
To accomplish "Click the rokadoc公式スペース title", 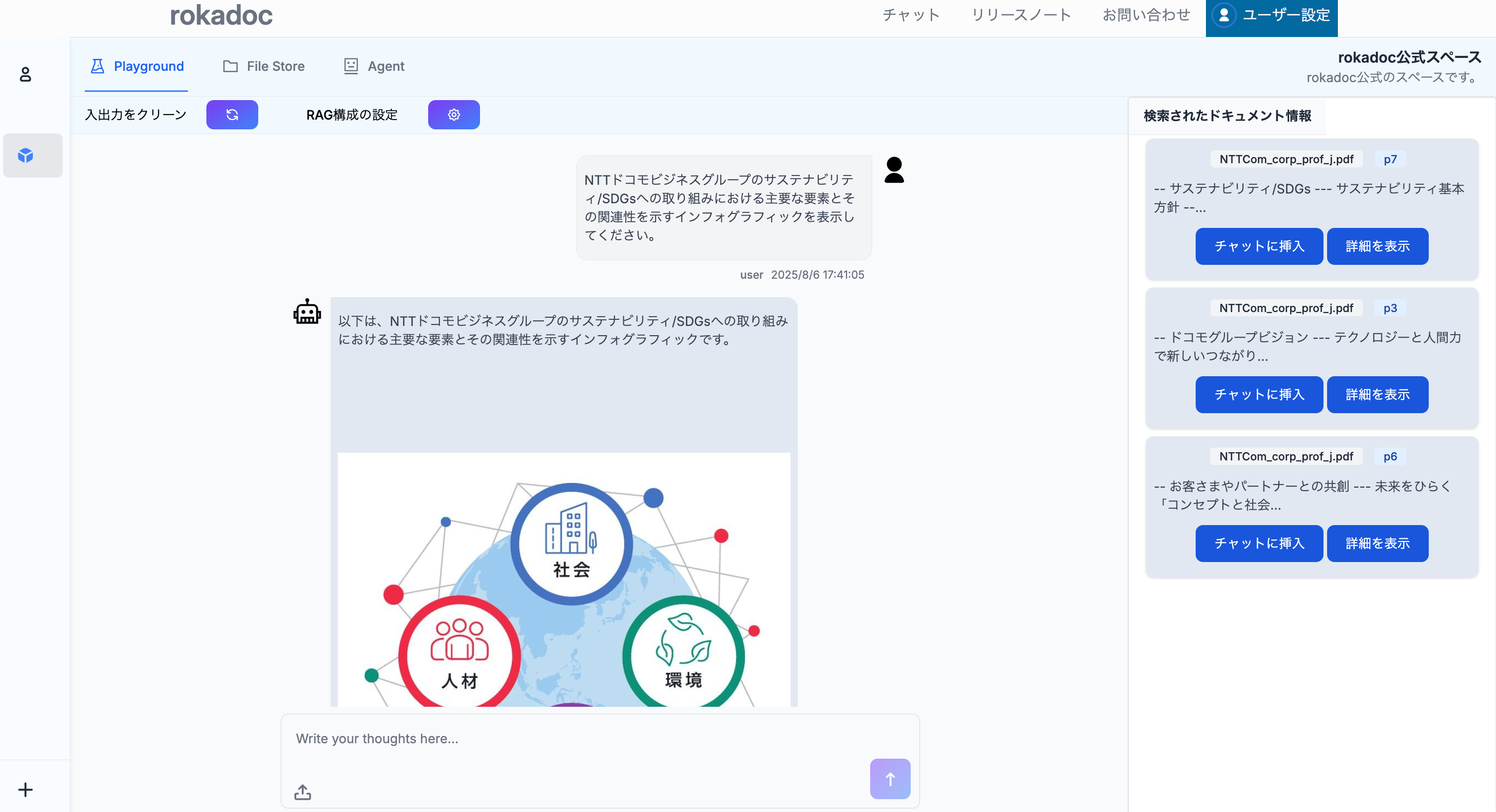I will (x=1409, y=57).
